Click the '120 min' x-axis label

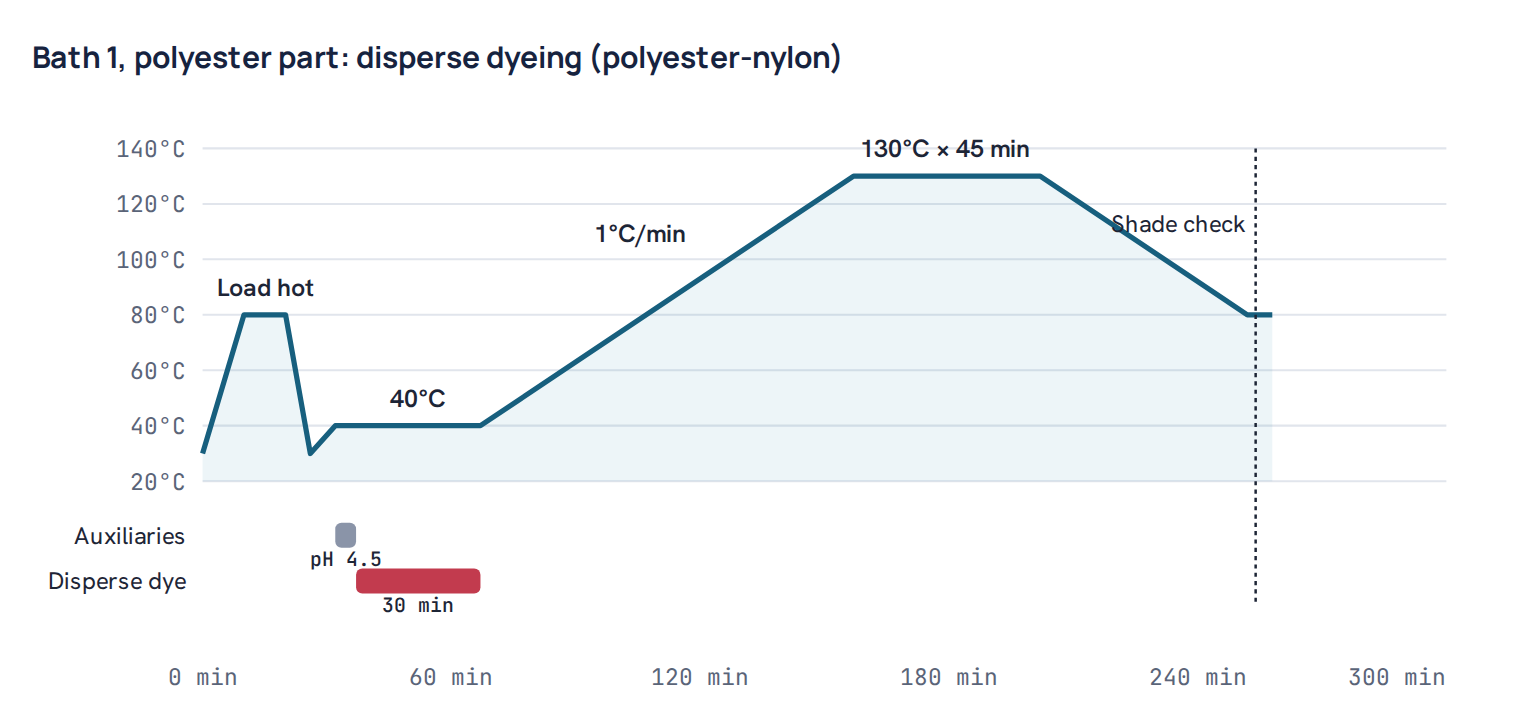700,677
